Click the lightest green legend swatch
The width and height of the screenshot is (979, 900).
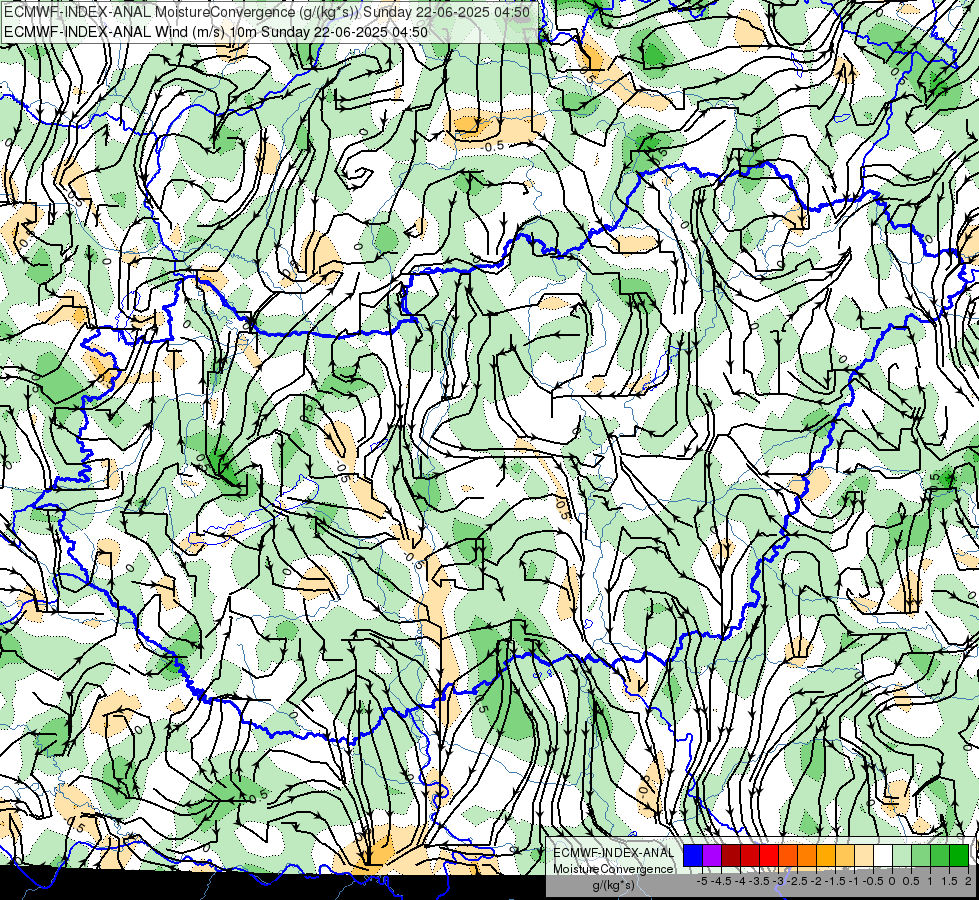[902, 855]
